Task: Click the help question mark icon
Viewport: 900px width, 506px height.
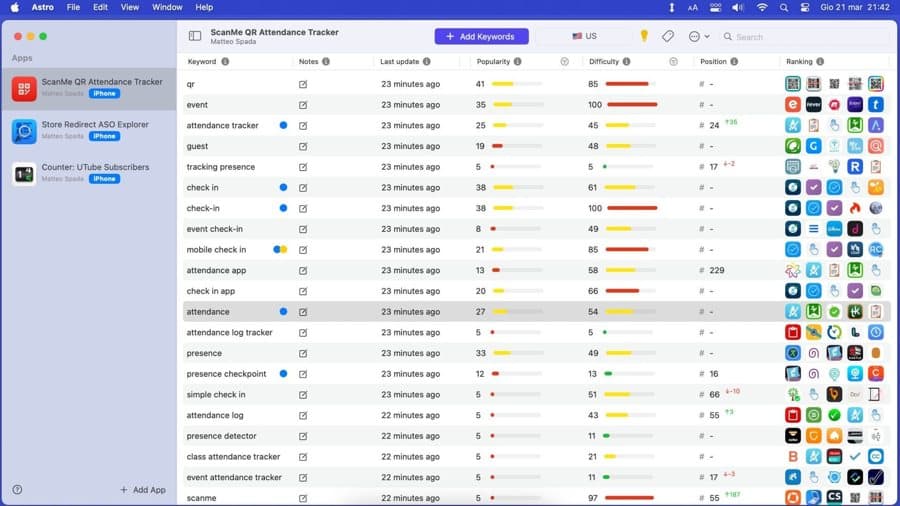Action: click(x=17, y=489)
